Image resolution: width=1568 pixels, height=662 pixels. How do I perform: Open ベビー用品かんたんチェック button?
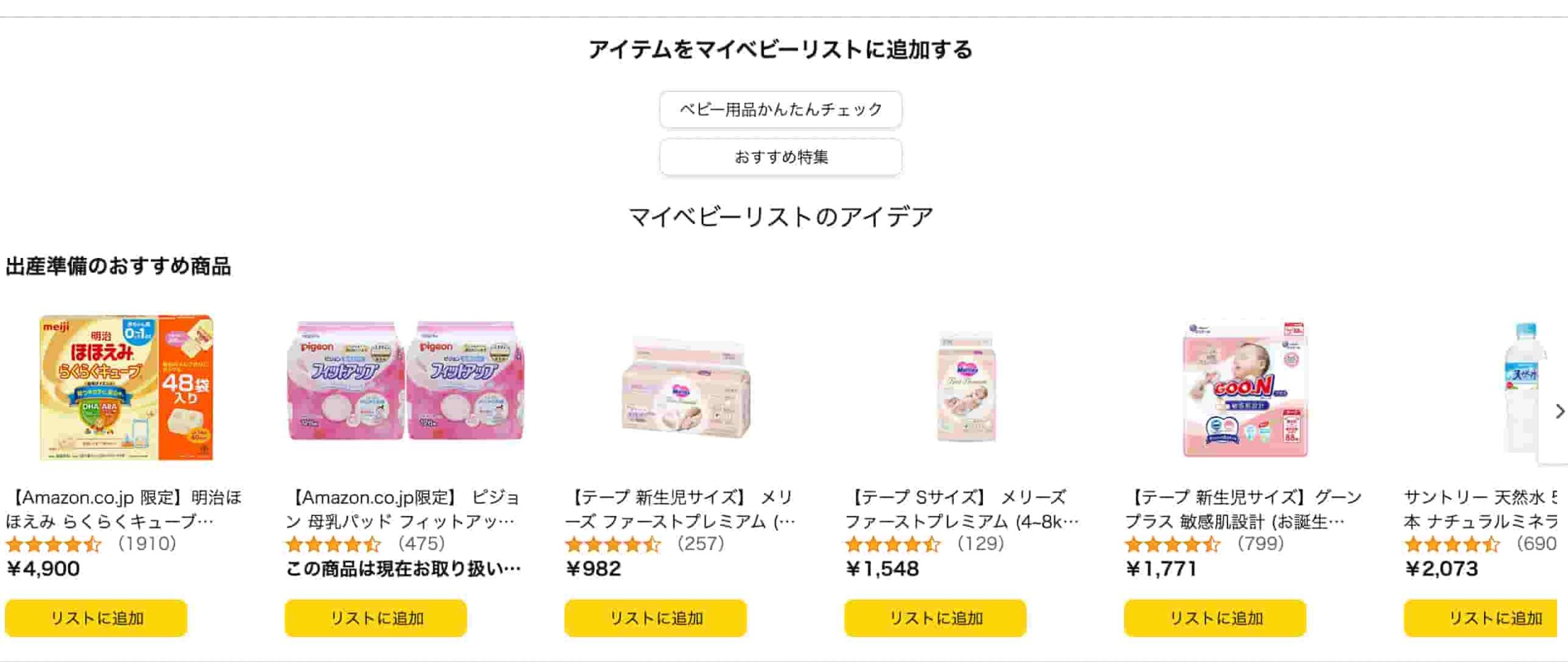coord(780,110)
